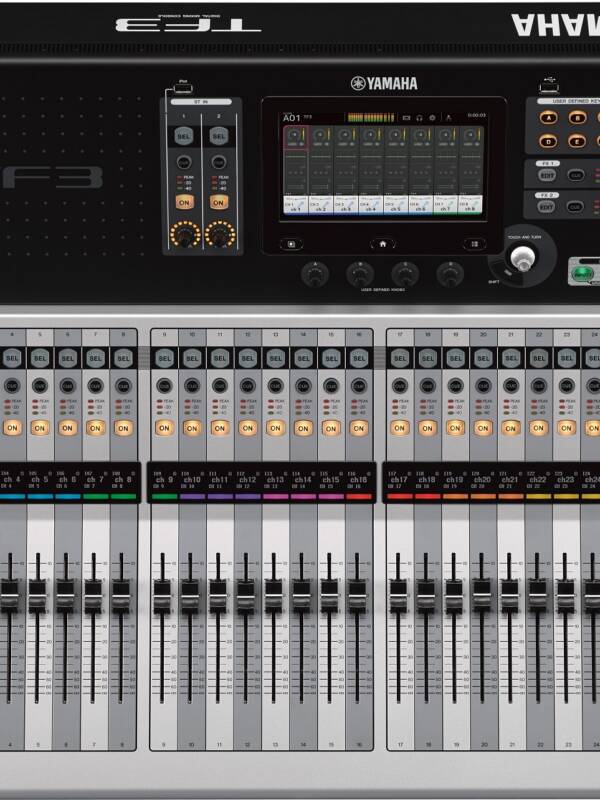The width and height of the screenshot is (600, 800).
Task: Tap the ch 2 name cell on touchscreen
Action: click(x=320, y=205)
